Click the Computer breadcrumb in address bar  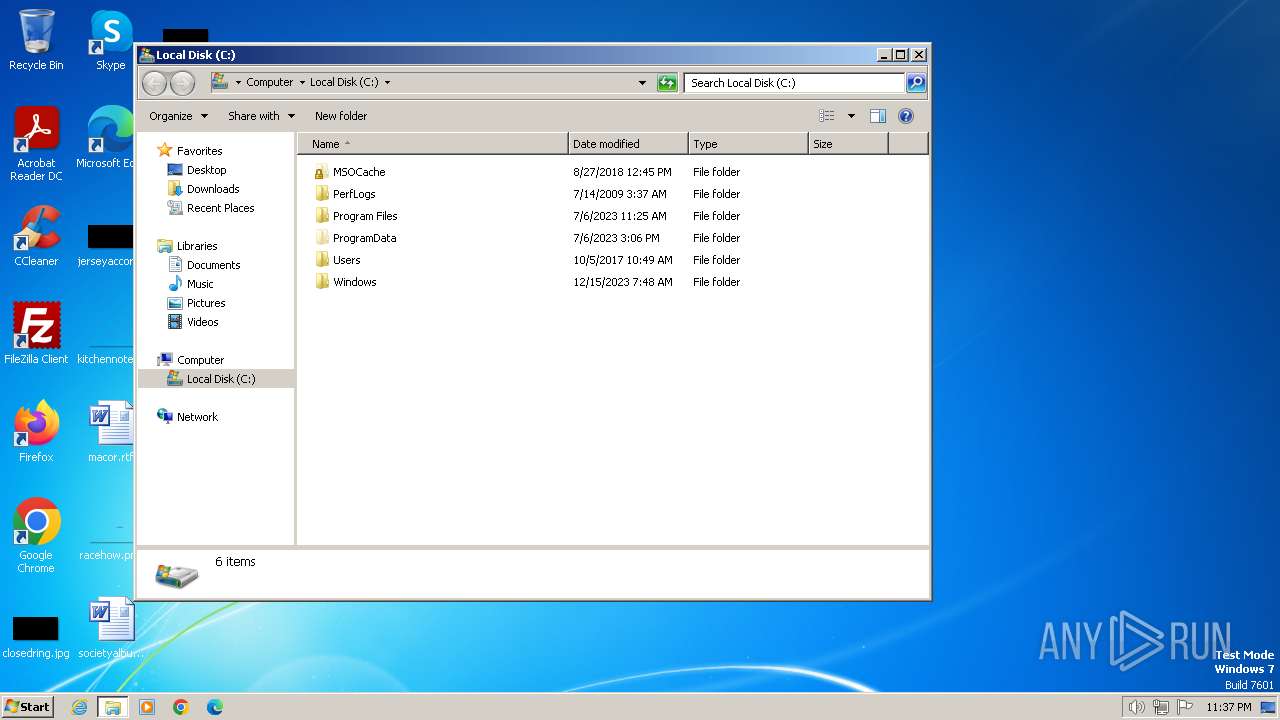(270, 83)
